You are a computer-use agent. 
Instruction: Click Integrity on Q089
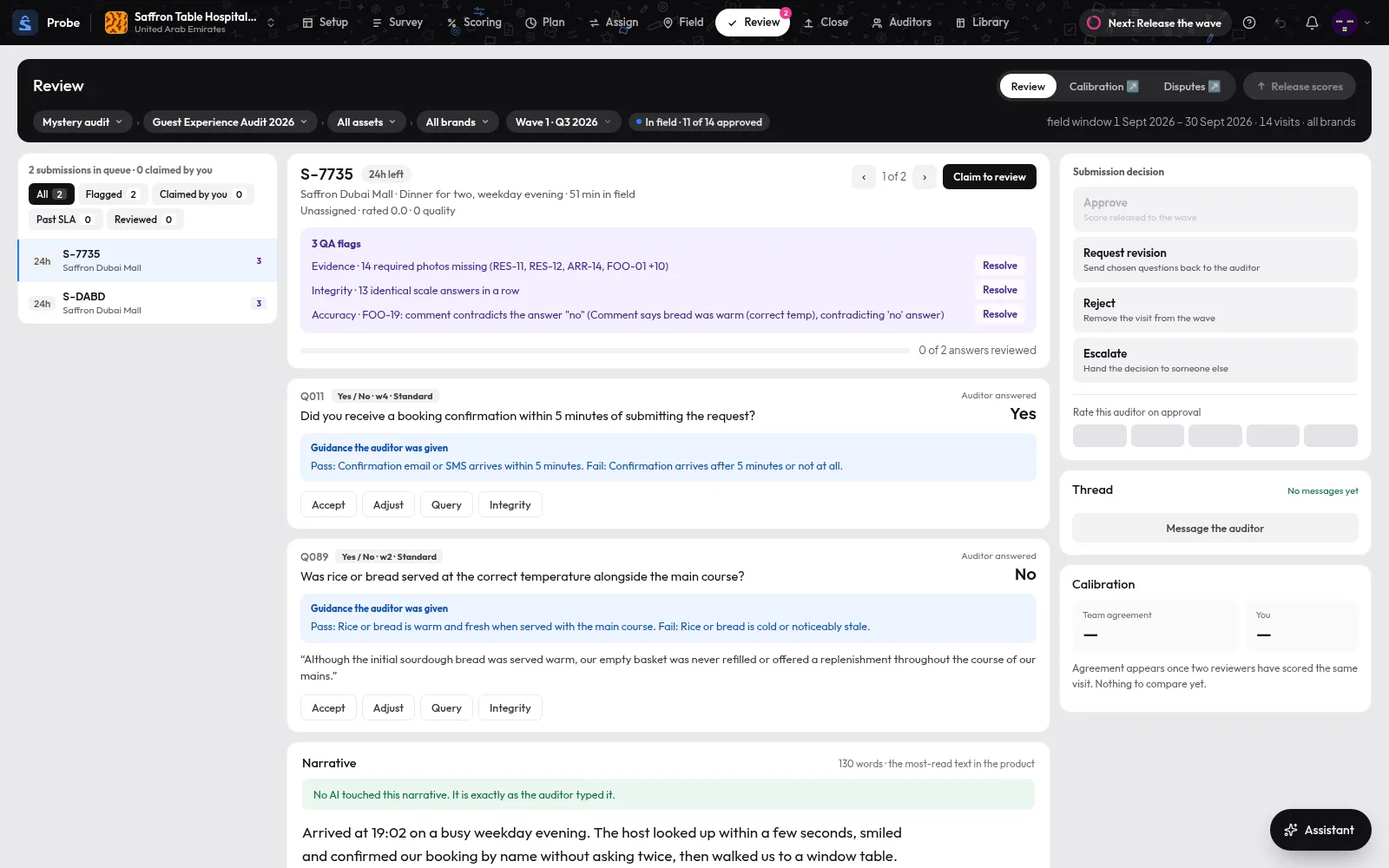tap(510, 708)
